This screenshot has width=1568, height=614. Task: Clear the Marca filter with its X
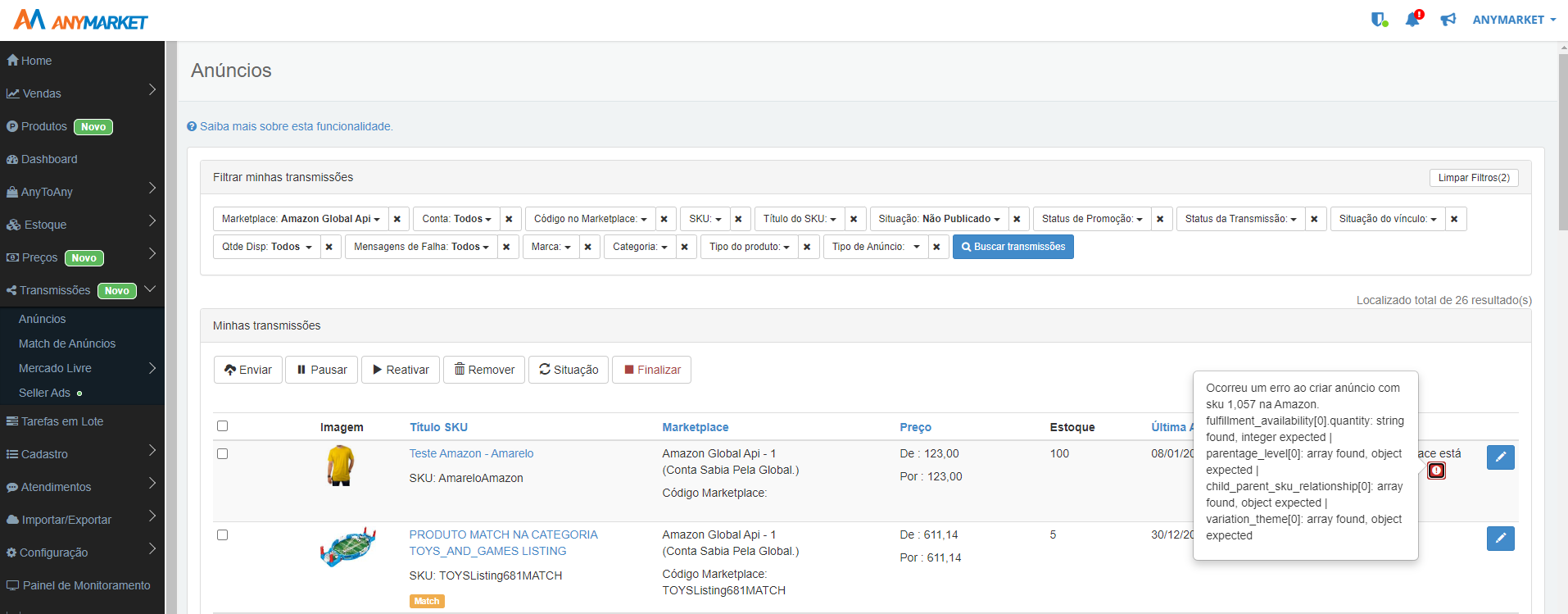tap(587, 247)
